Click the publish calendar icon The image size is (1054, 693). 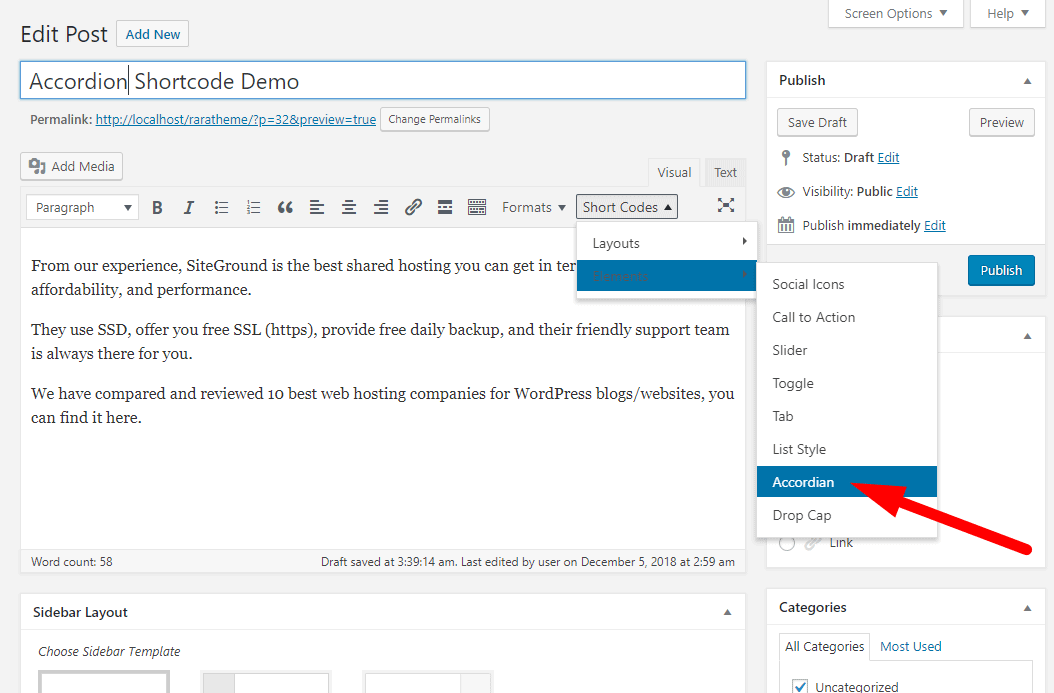click(786, 225)
